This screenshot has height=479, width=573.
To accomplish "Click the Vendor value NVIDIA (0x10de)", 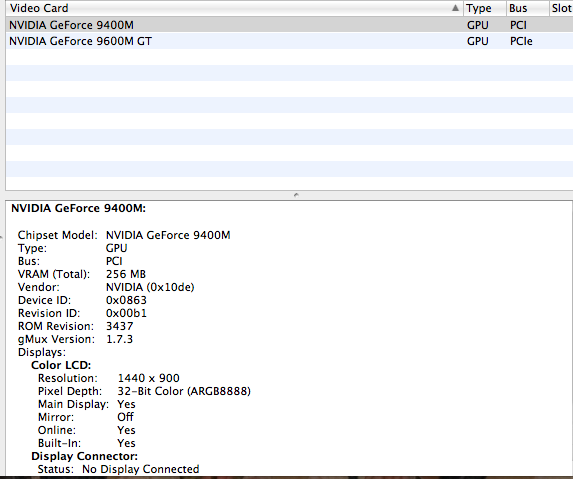I will pos(150,287).
